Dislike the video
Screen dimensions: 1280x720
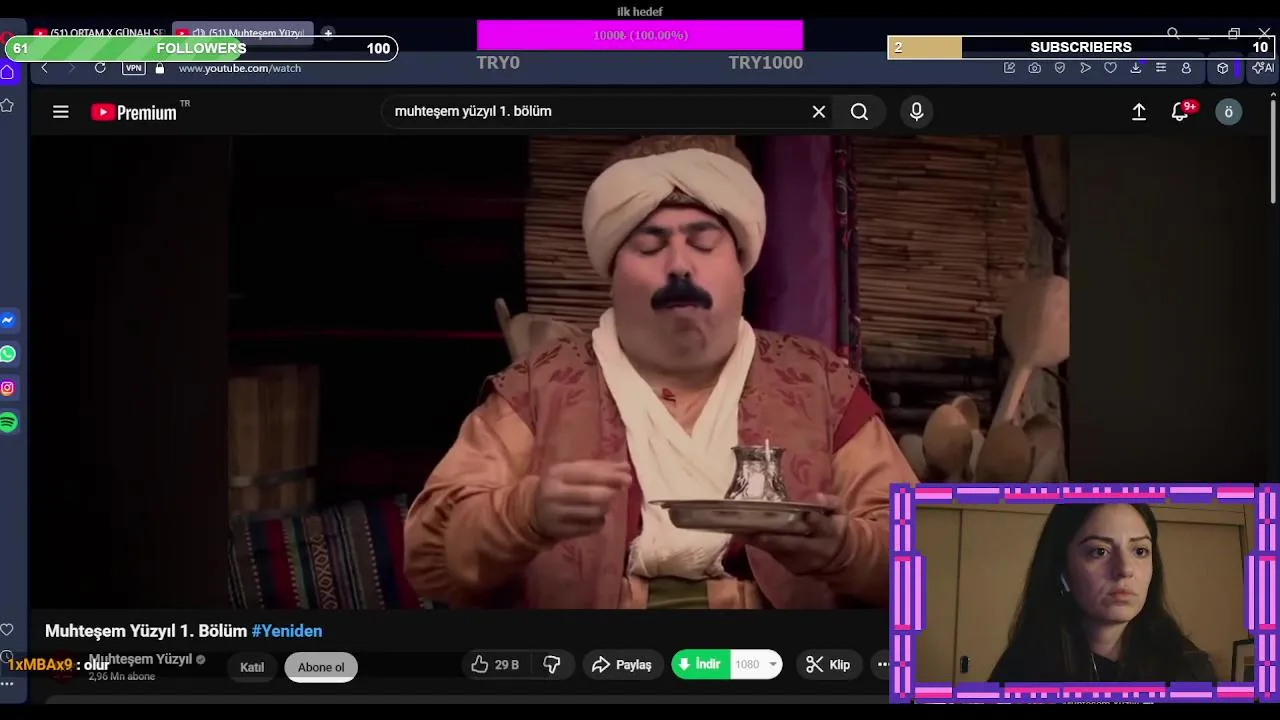click(x=552, y=665)
